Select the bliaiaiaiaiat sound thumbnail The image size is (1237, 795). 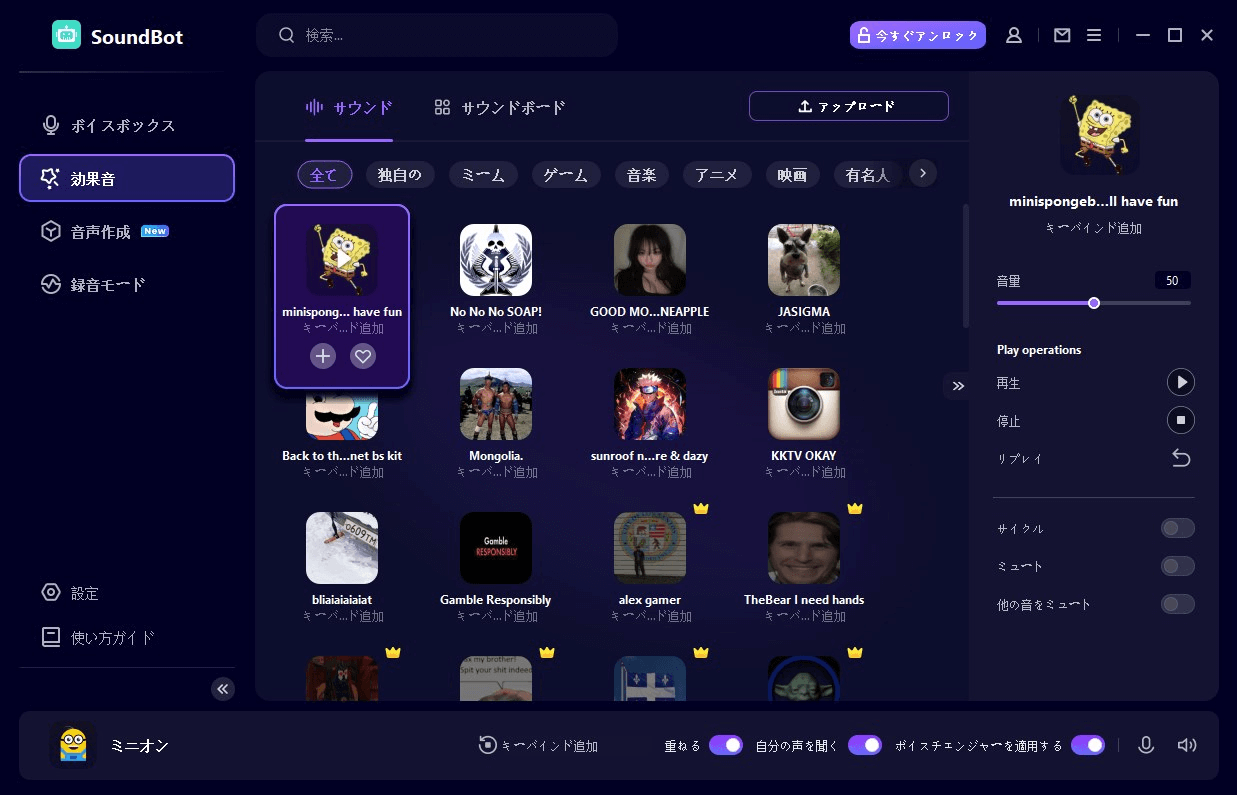point(342,548)
